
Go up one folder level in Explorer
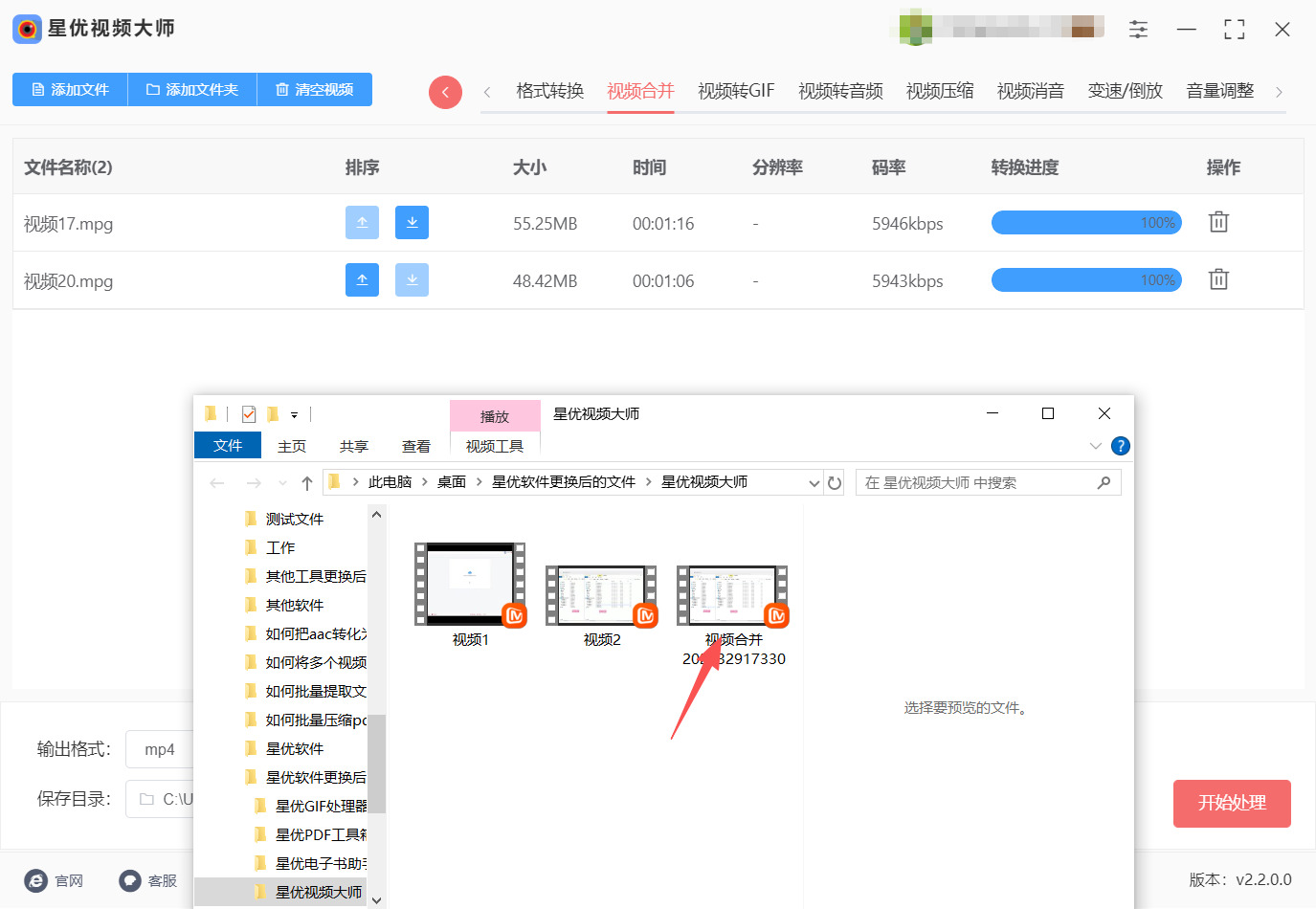pyautogui.click(x=307, y=483)
